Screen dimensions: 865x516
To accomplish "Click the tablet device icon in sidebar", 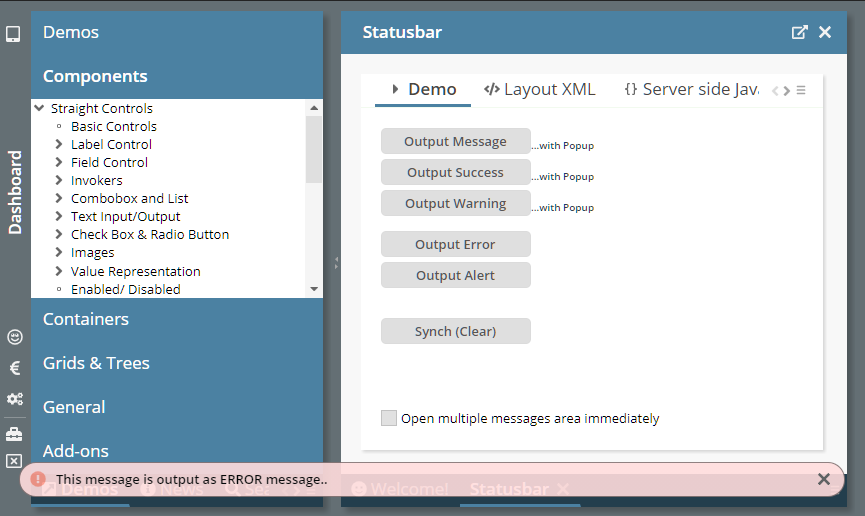I will (x=13, y=34).
